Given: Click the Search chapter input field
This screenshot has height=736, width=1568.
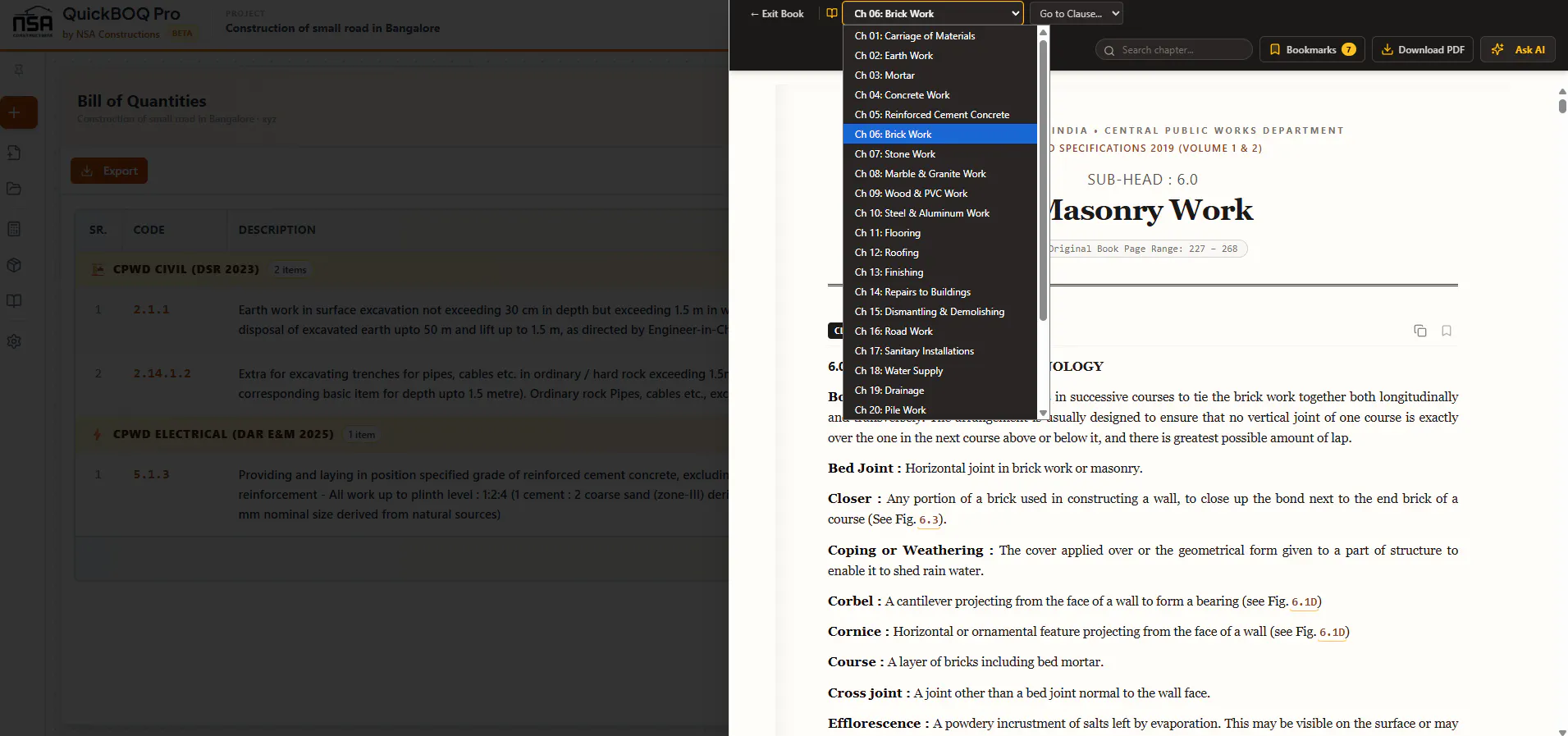Looking at the screenshot, I should pyautogui.click(x=1174, y=50).
